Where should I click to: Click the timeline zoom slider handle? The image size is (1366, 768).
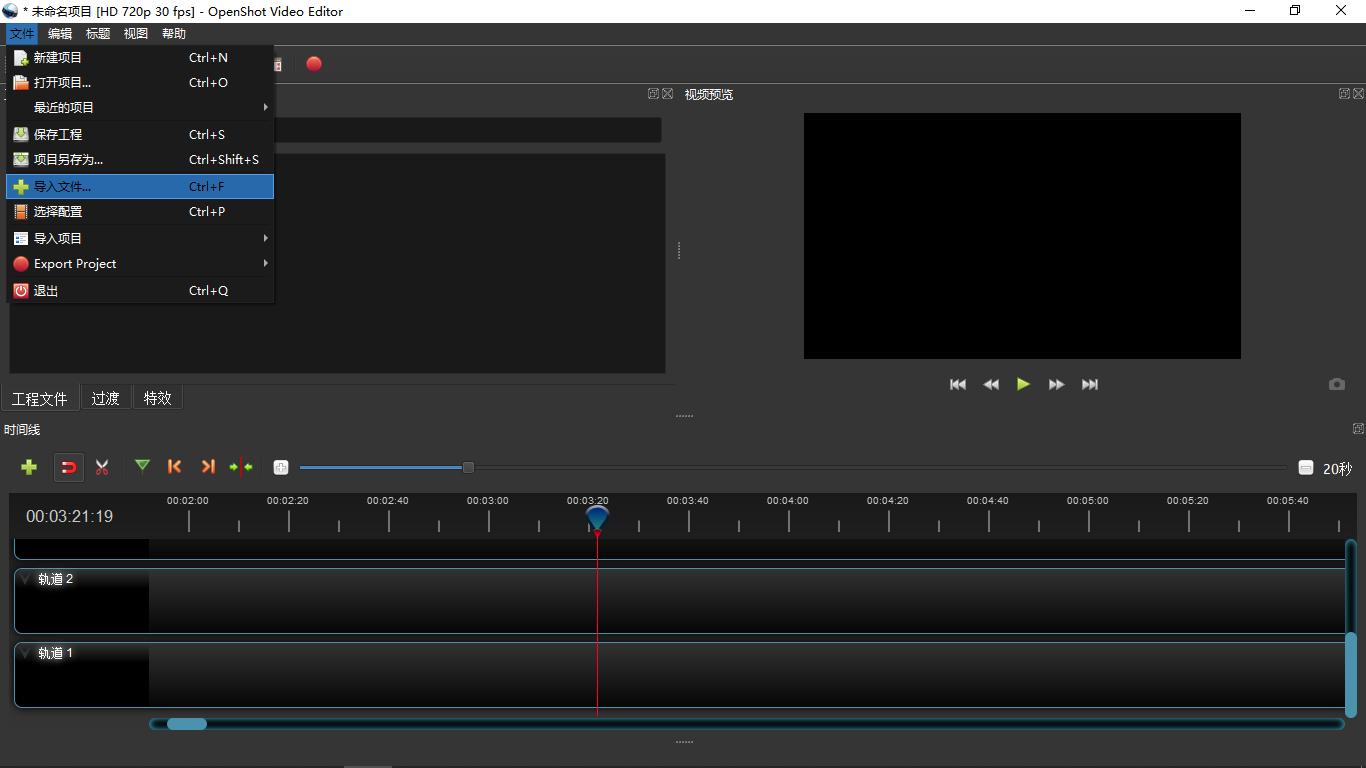click(x=468, y=467)
